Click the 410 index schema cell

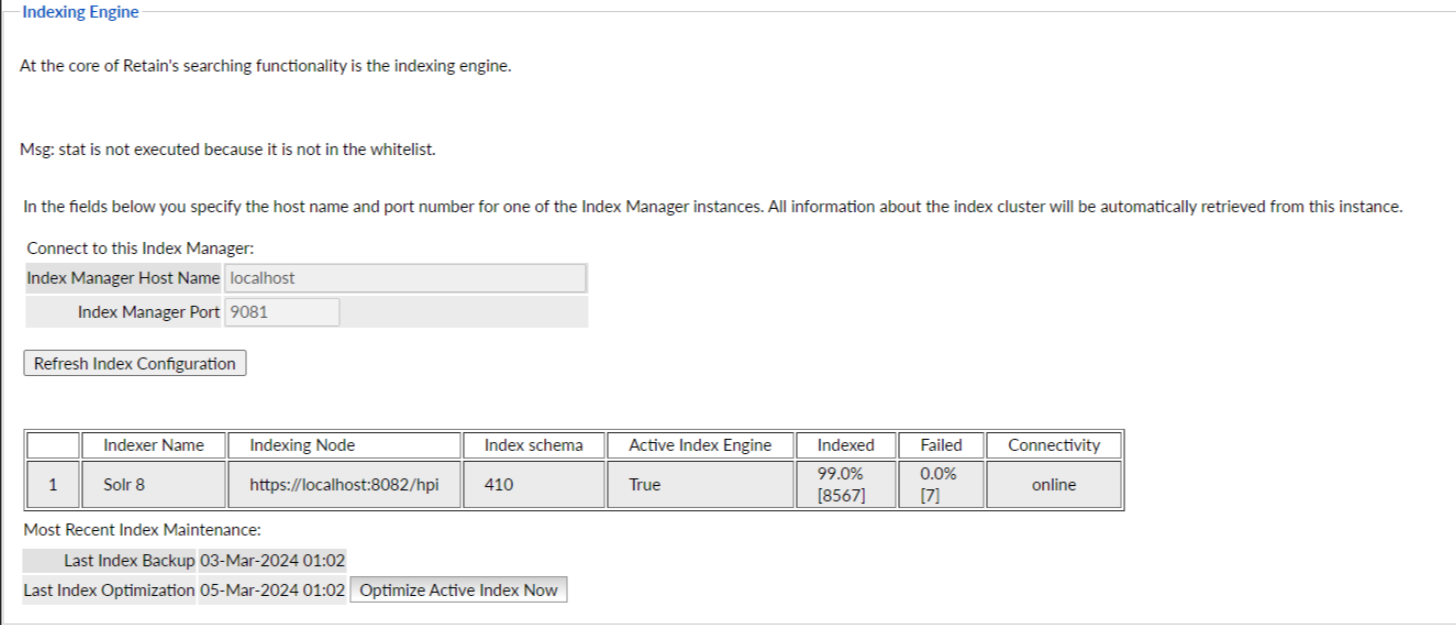point(498,485)
